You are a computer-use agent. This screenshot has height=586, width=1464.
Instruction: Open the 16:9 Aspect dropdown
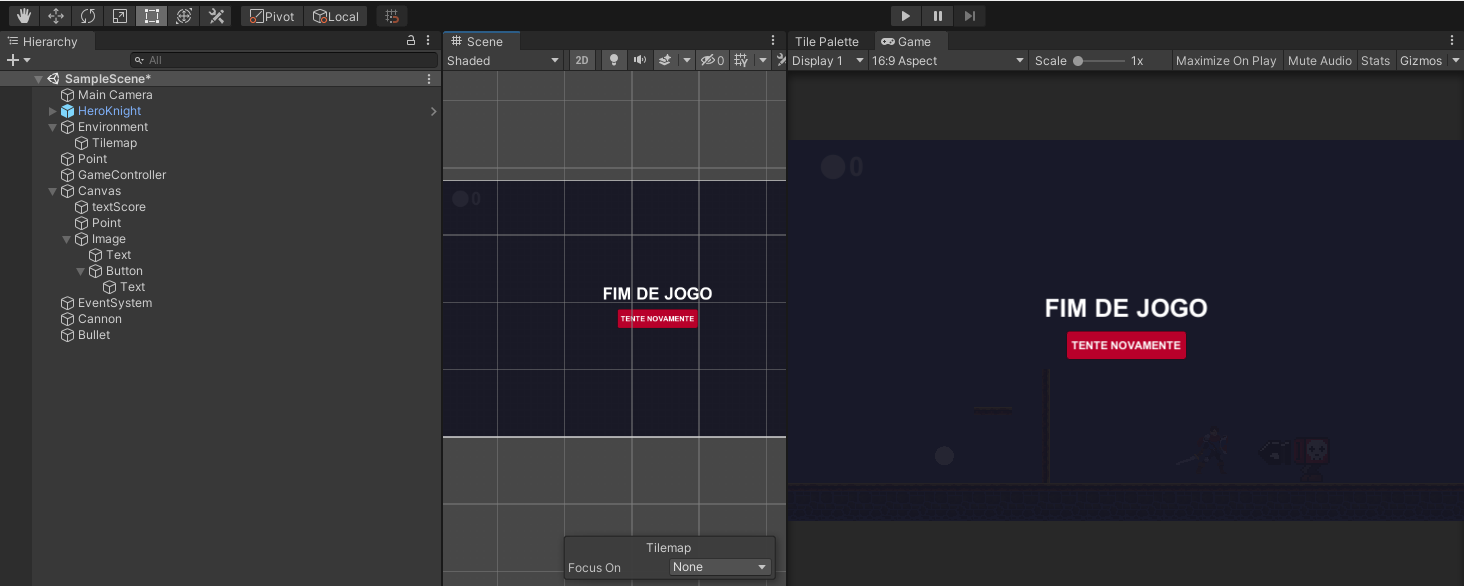(x=948, y=60)
